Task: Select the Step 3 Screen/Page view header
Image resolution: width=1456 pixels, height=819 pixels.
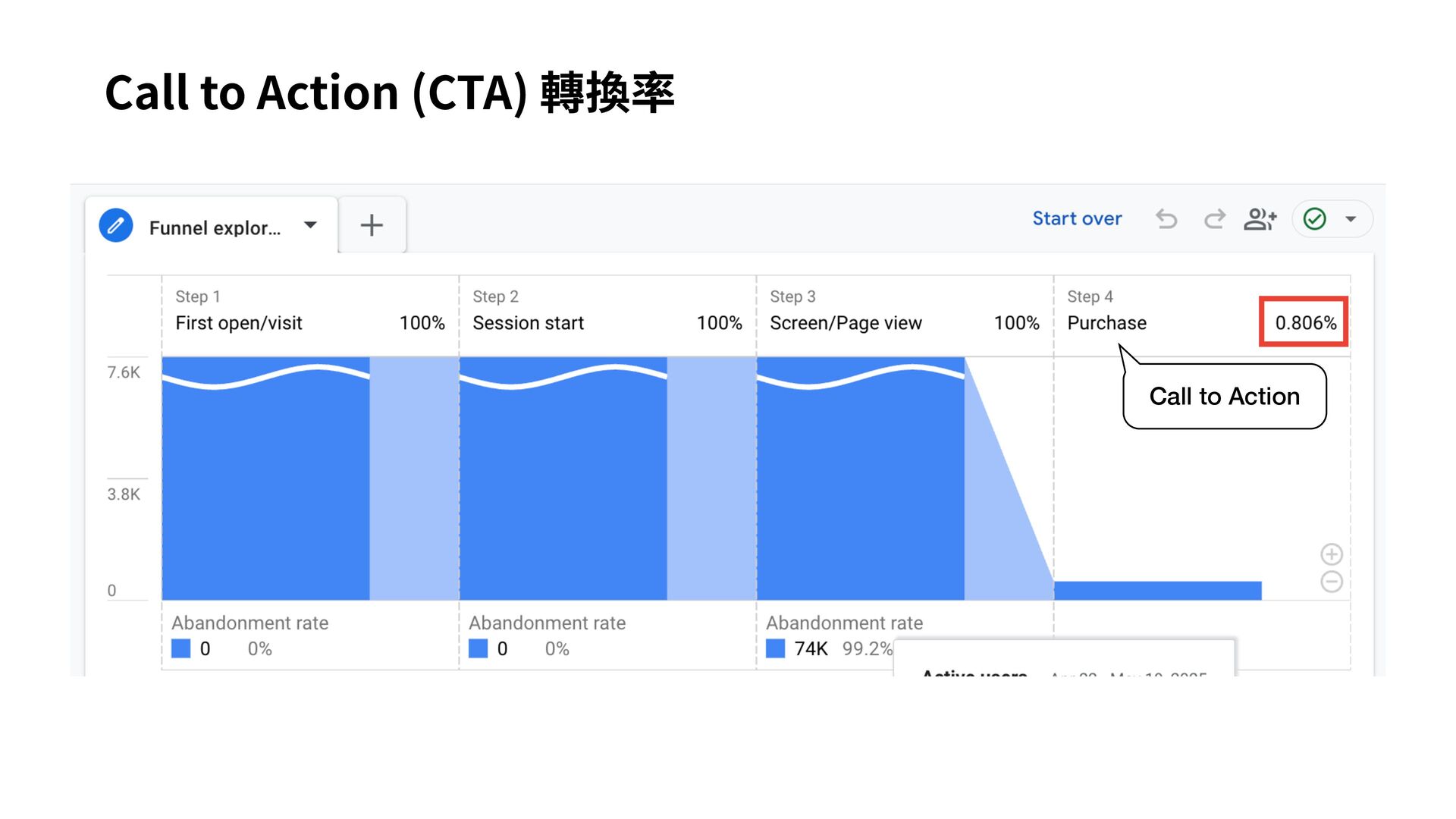Action: (x=846, y=322)
